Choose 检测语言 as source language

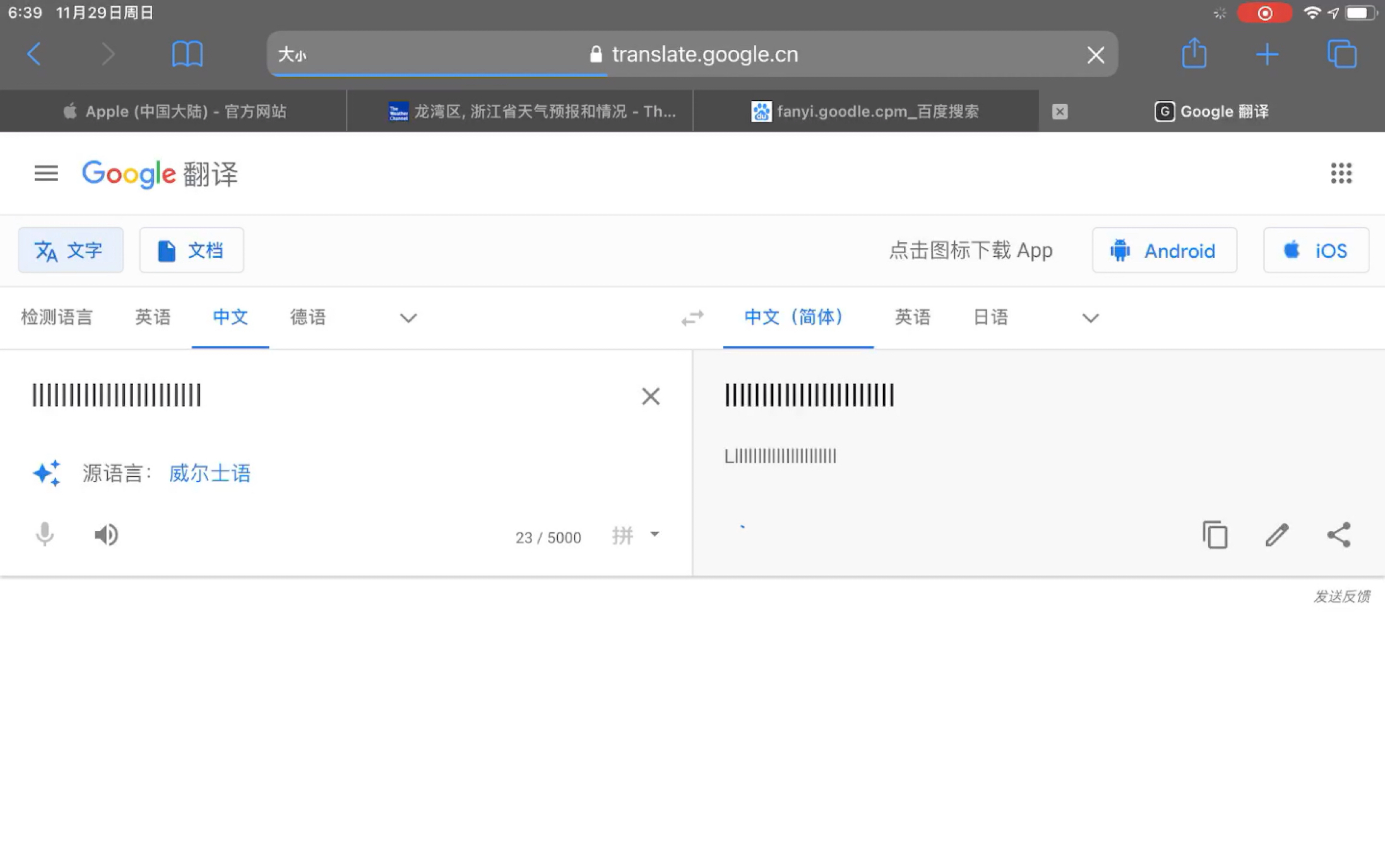[57, 317]
